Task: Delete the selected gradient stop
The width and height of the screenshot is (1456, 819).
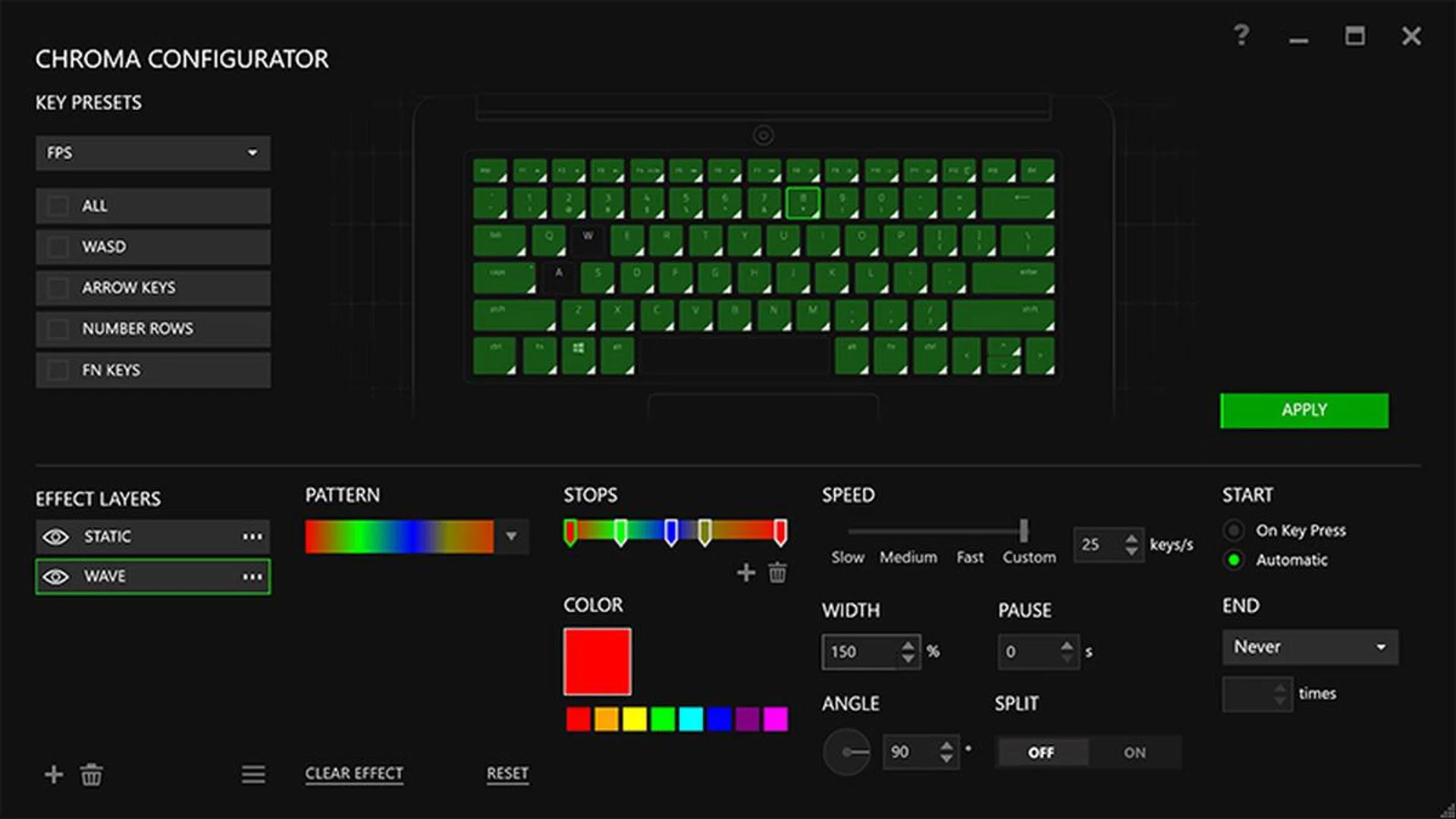Action: [x=777, y=573]
